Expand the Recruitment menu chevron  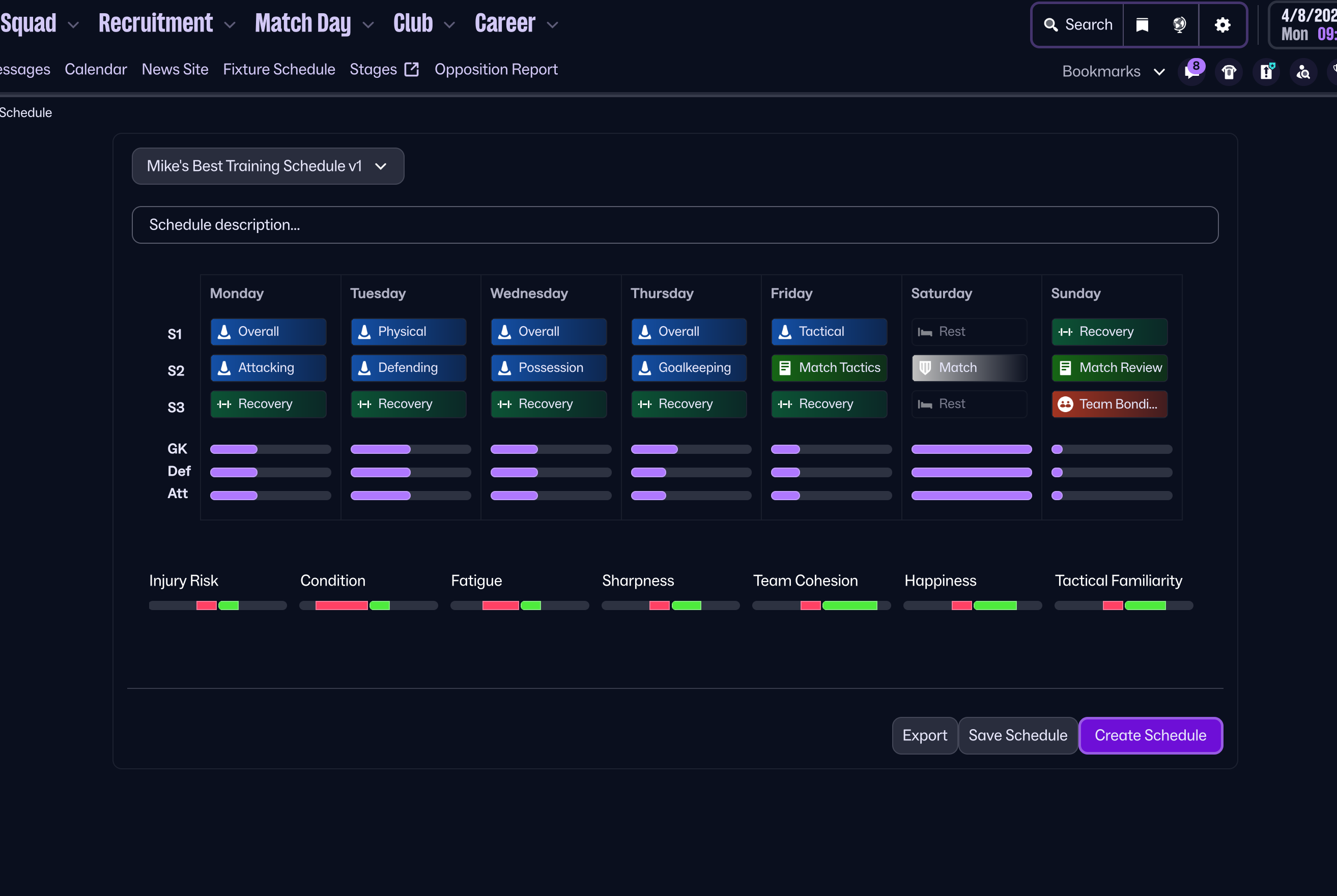pyautogui.click(x=230, y=24)
